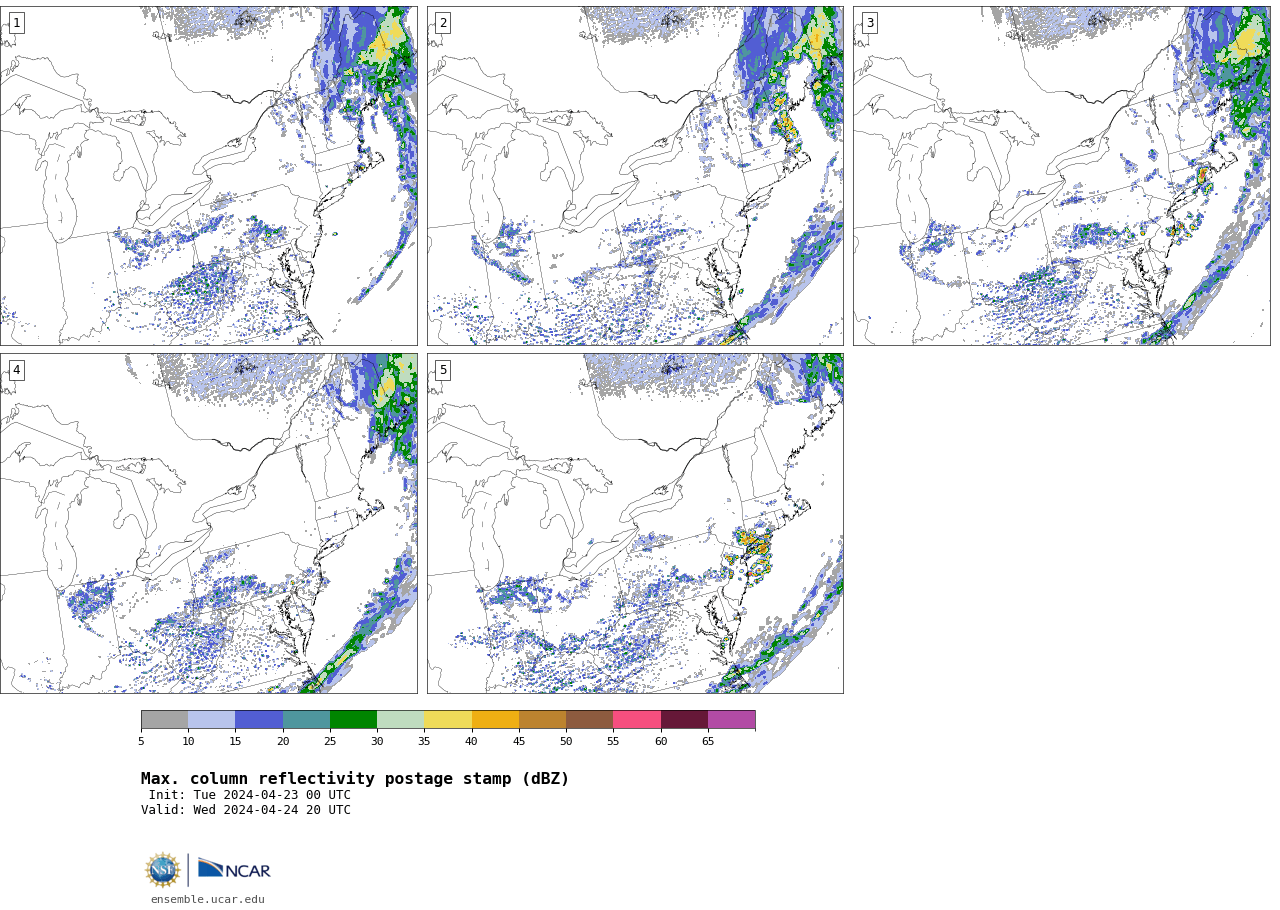Select the light blue 10-15 dBZ swatch
This screenshot has width=1280, height=910.
[x=211, y=720]
